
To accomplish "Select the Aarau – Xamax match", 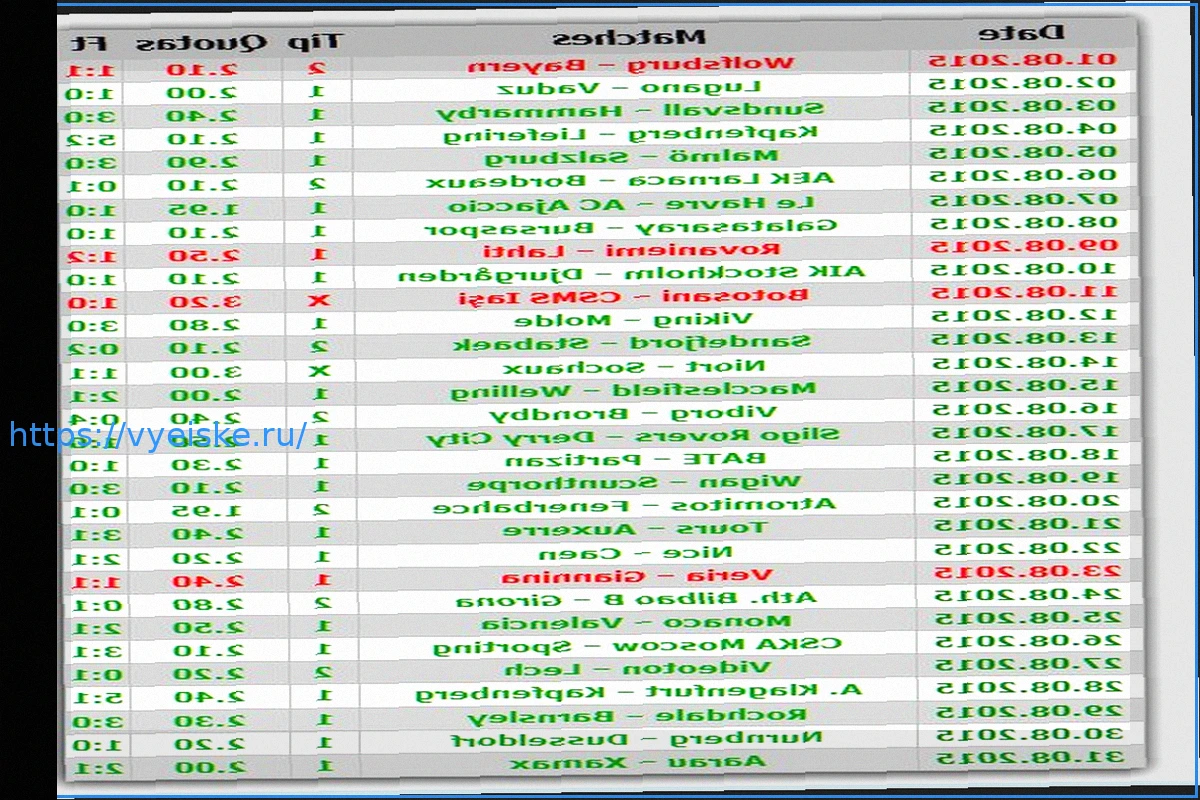I will [639, 763].
